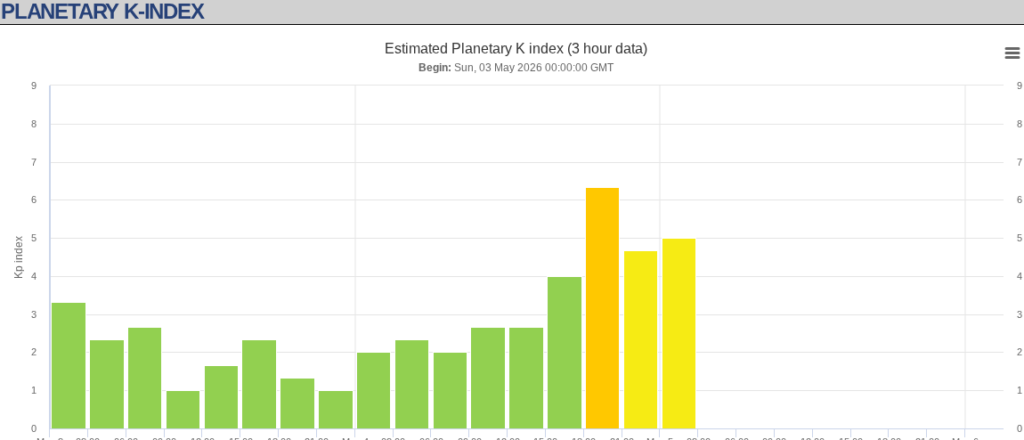Click the green bar reaching Kp 4
The image size is (1024, 440).
(x=564, y=353)
